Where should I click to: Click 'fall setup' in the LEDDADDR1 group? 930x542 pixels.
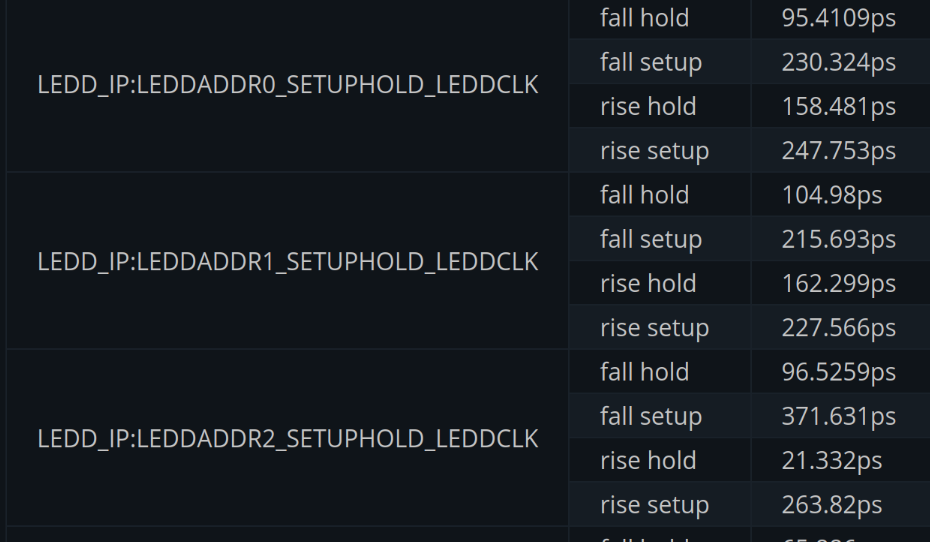(651, 239)
